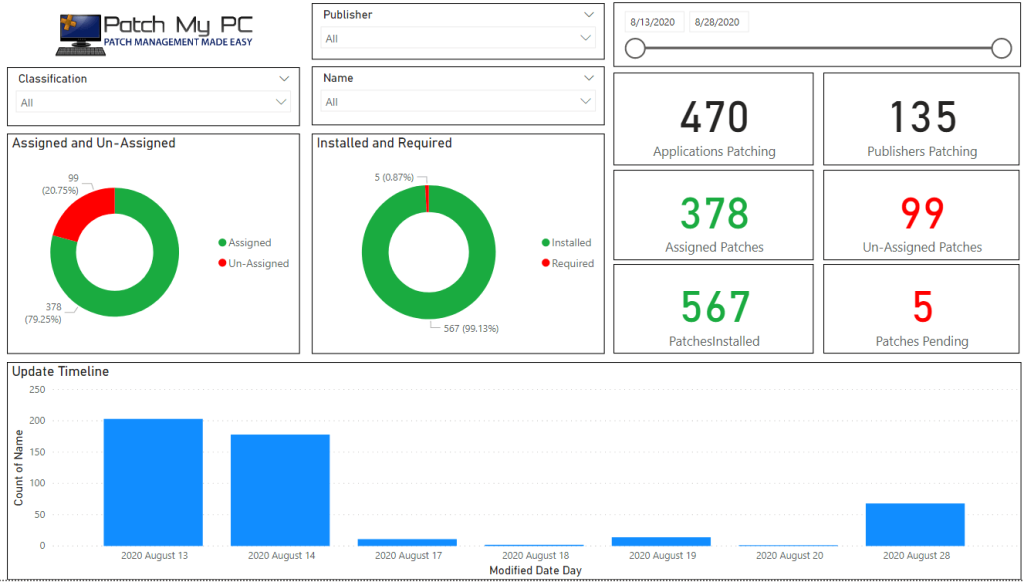Click the 2020 August 19 bar
Image resolution: width=1024 pixels, height=582 pixels.
pyautogui.click(x=661, y=542)
